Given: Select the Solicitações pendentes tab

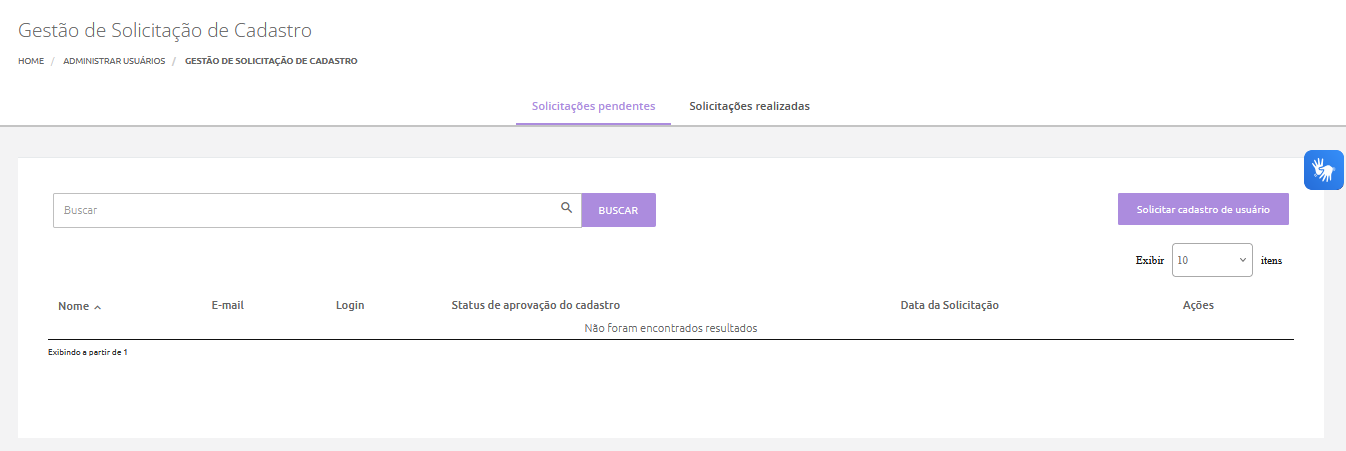Looking at the screenshot, I should tap(593, 106).
